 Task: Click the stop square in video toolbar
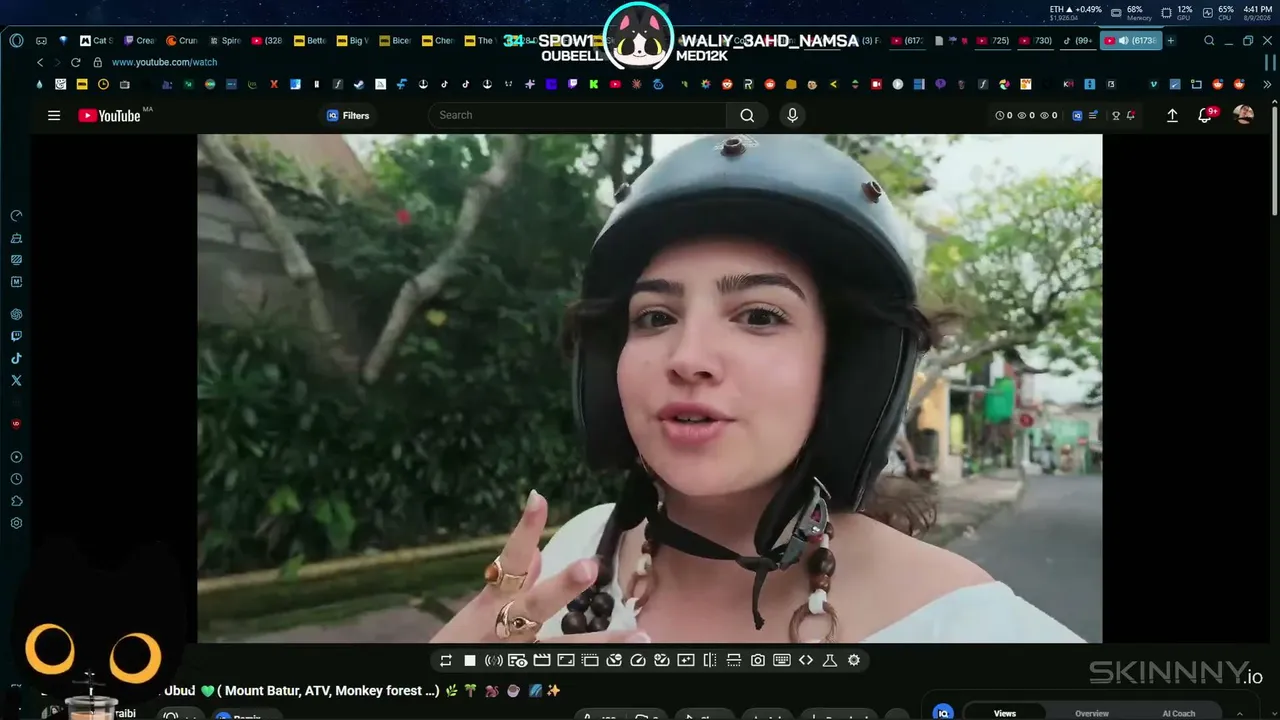(470, 660)
